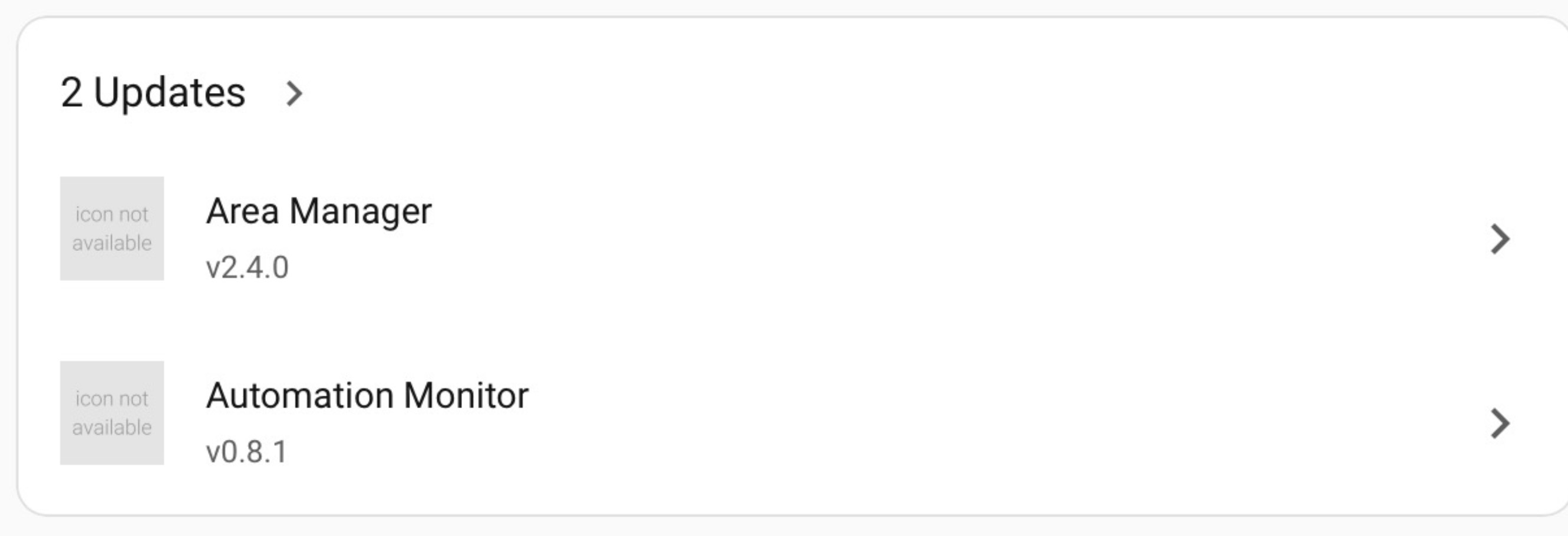1568x536 pixels.
Task: Select the 'icon not available' image above v0.8.1
Action: point(112,413)
